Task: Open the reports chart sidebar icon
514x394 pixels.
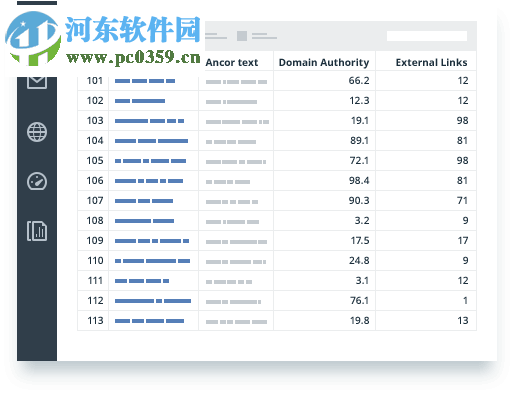Action: point(37,231)
